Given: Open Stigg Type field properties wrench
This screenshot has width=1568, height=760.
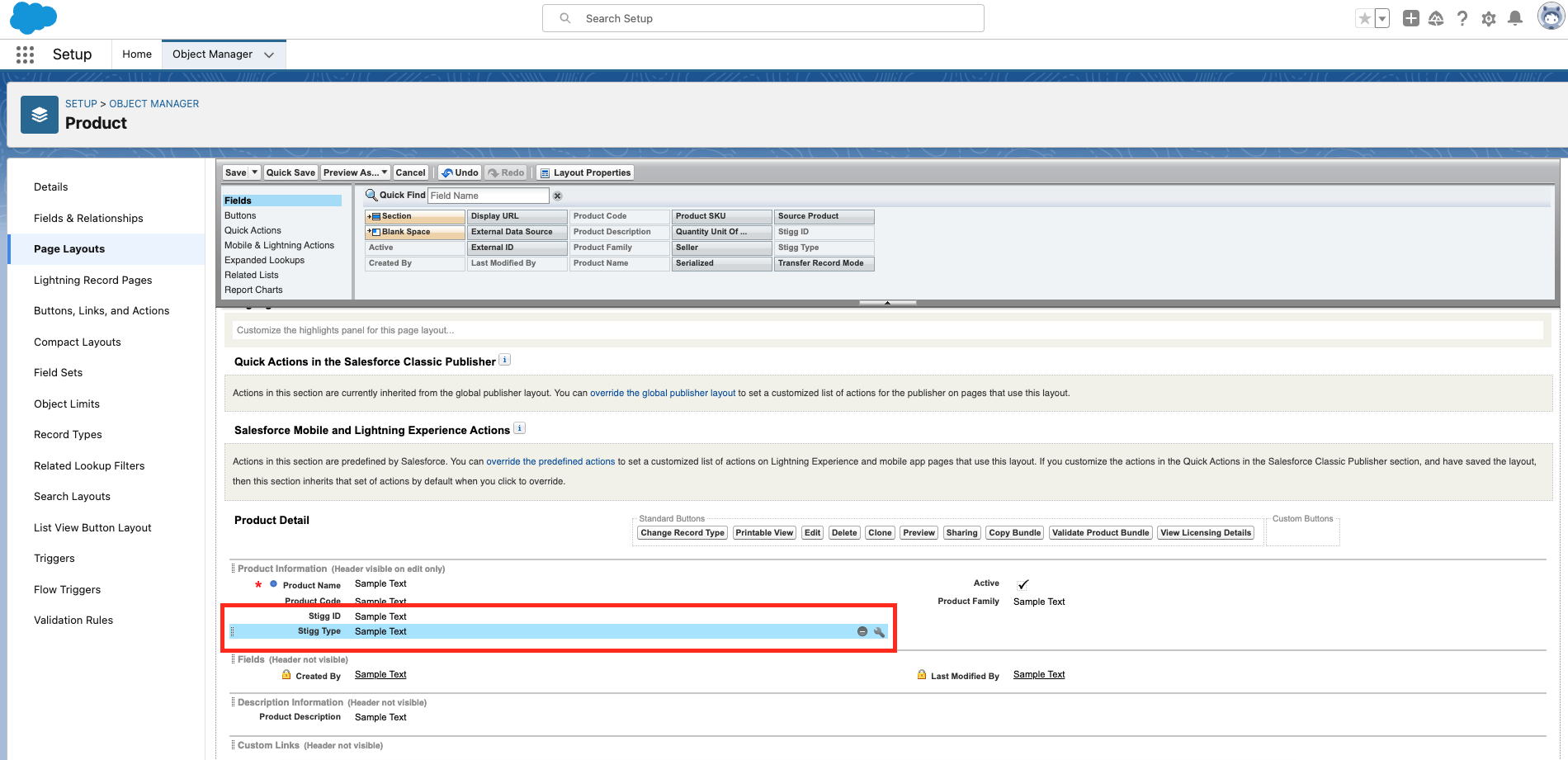Looking at the screenshot, I should coord(879,631).
